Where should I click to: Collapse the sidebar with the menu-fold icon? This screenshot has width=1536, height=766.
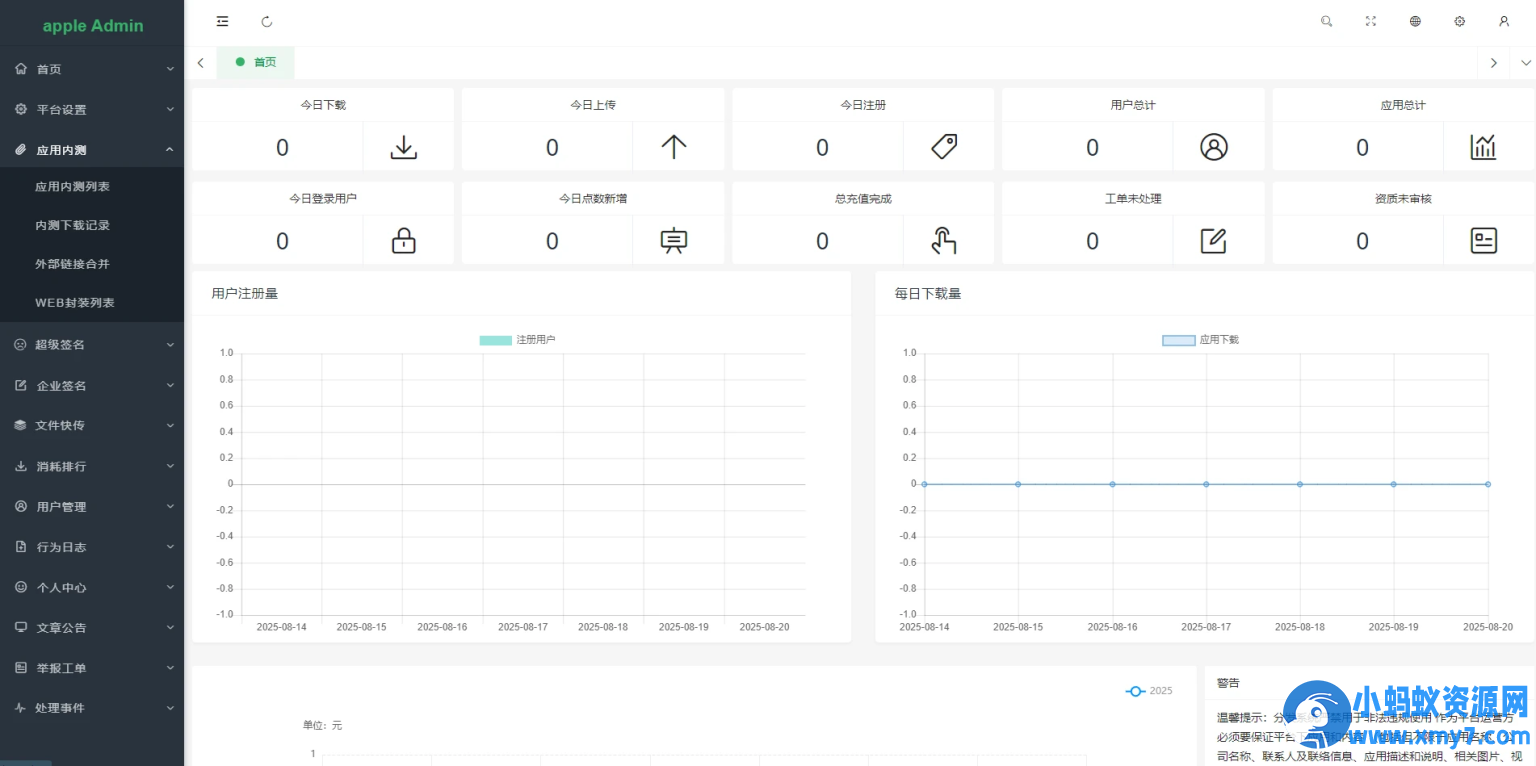click(222, 21)
